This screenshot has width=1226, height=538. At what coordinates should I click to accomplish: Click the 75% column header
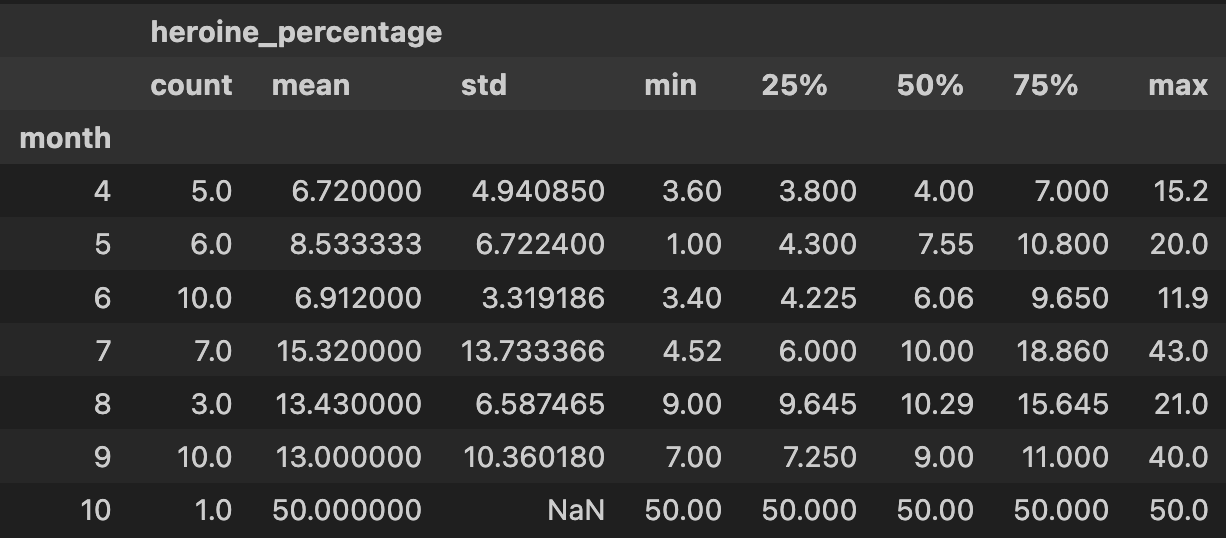1045,85
